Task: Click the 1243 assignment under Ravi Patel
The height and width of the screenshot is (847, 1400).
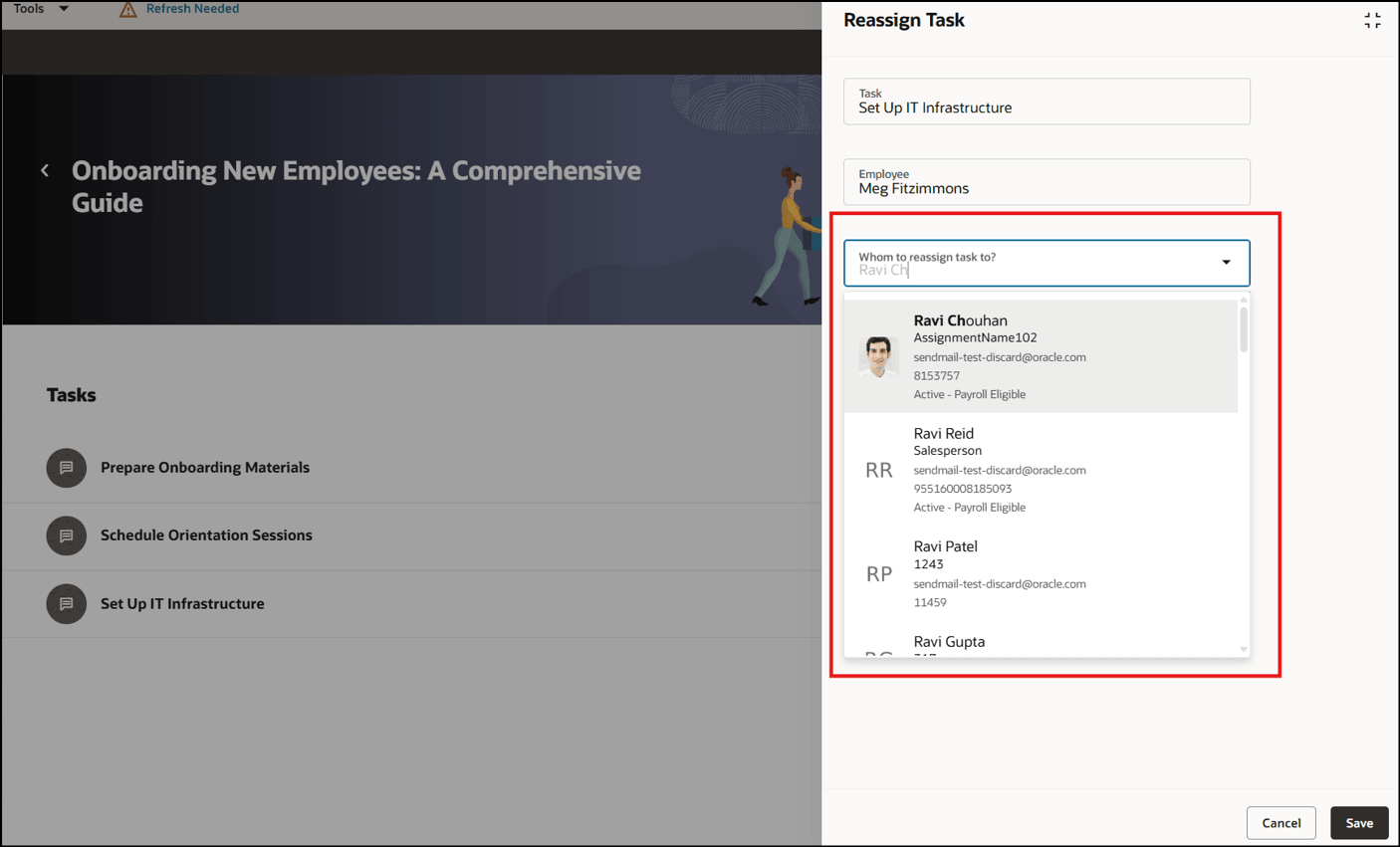Action: coord(928,564)
